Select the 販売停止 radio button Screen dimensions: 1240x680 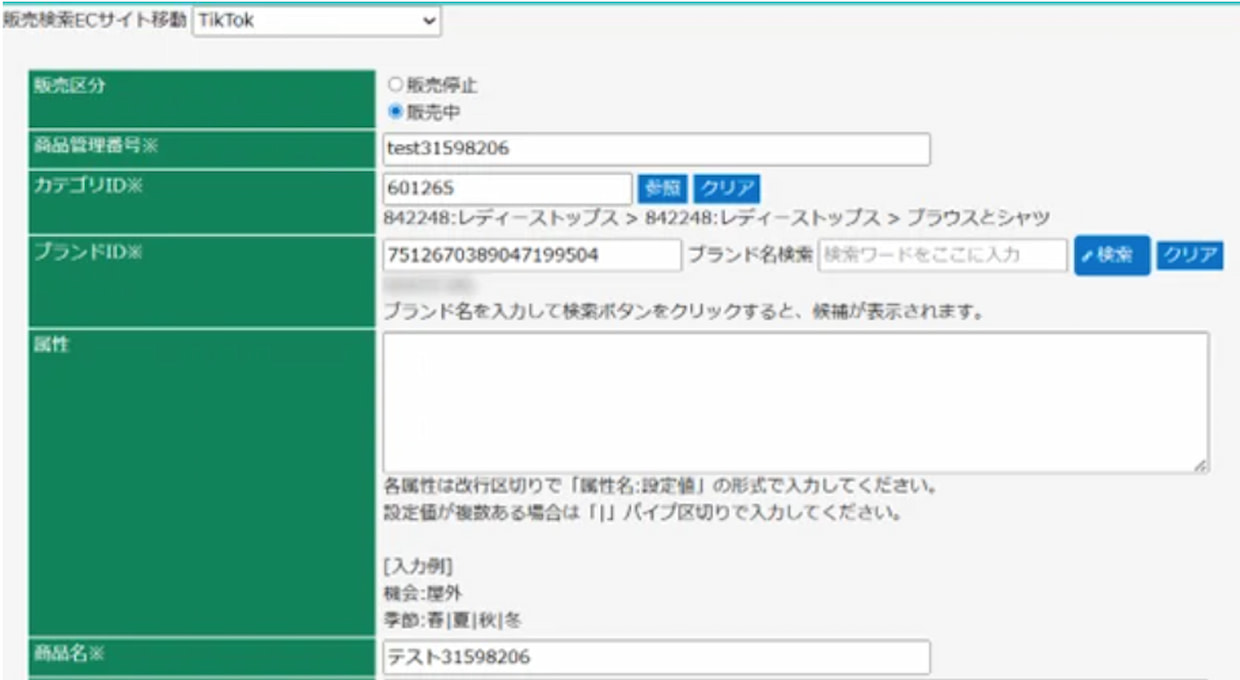point(395,86)
